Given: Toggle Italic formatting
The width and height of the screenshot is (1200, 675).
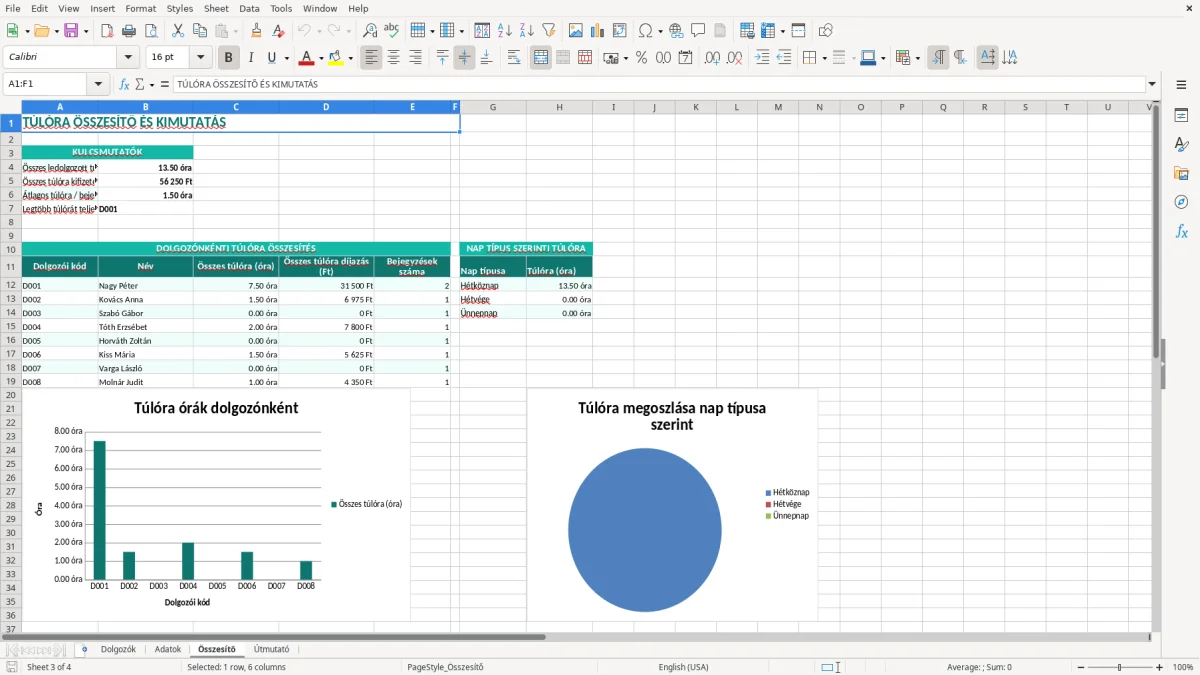Looking at the screenshot, I should pos(251,58).
